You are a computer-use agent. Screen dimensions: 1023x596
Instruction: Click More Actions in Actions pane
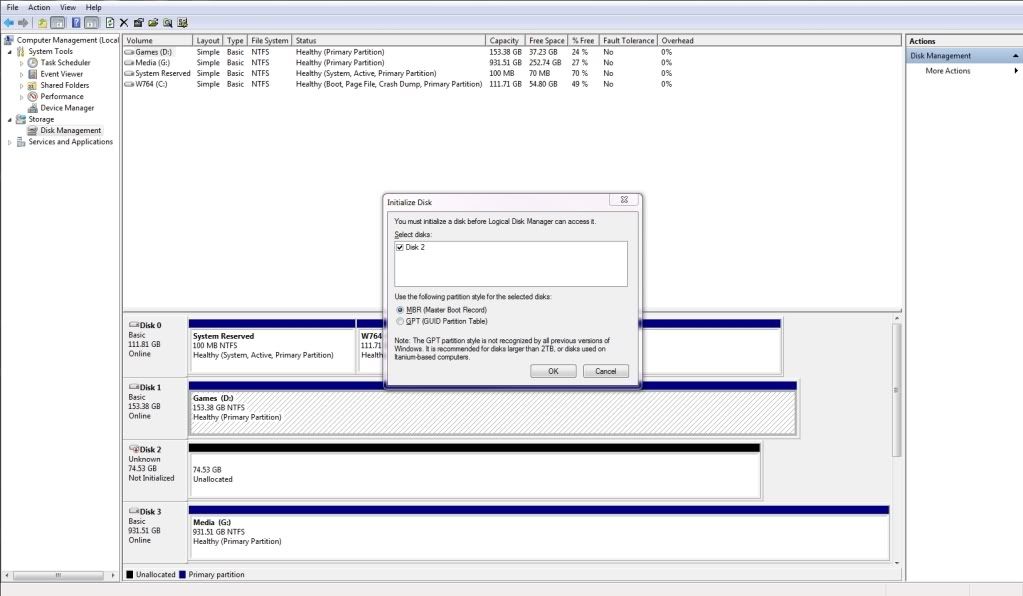coord(947,70)
